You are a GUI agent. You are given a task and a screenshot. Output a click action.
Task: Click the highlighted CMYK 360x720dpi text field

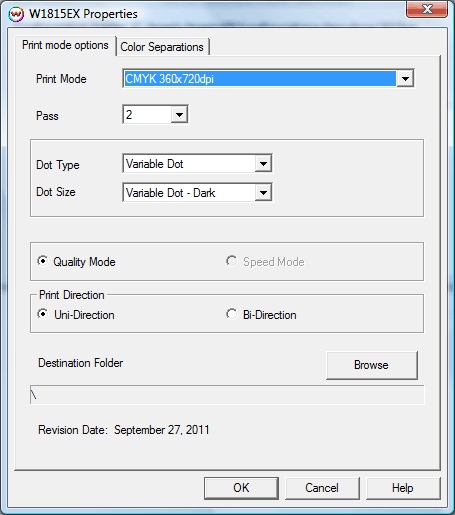pyautogui.click(x=260, y=79)
